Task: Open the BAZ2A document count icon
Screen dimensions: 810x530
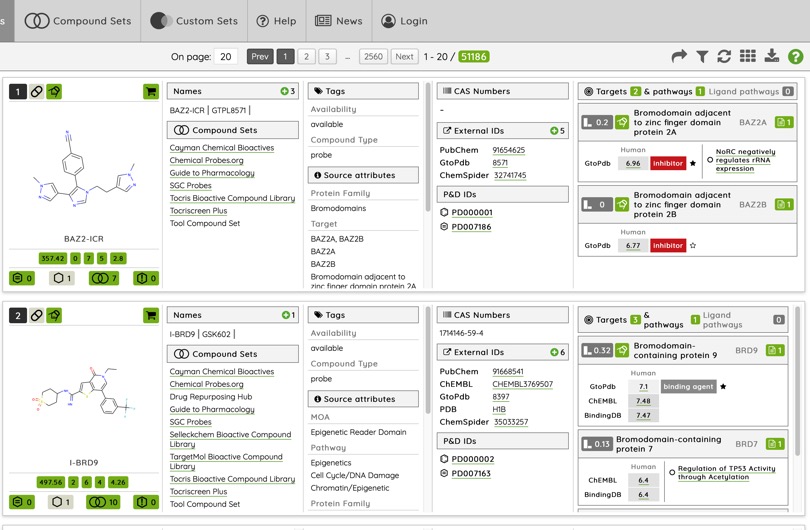Action: (784, 122)
